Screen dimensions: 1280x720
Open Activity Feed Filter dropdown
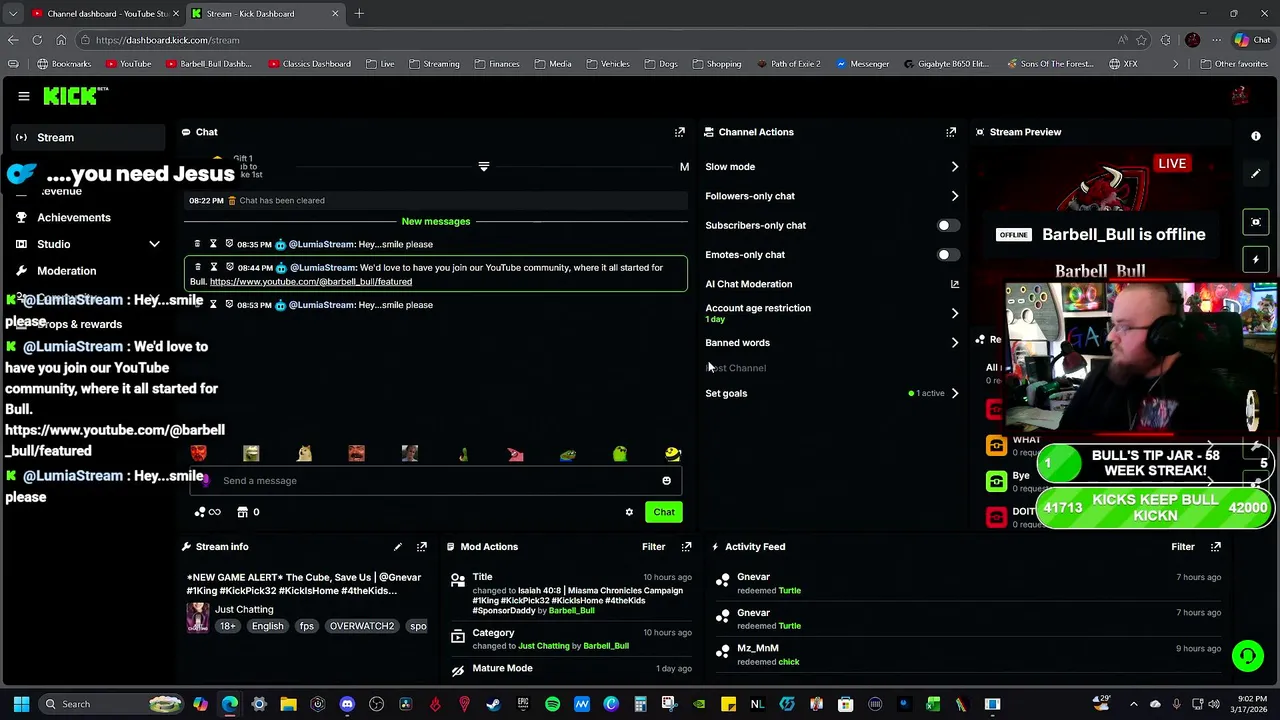[1183, 547]
